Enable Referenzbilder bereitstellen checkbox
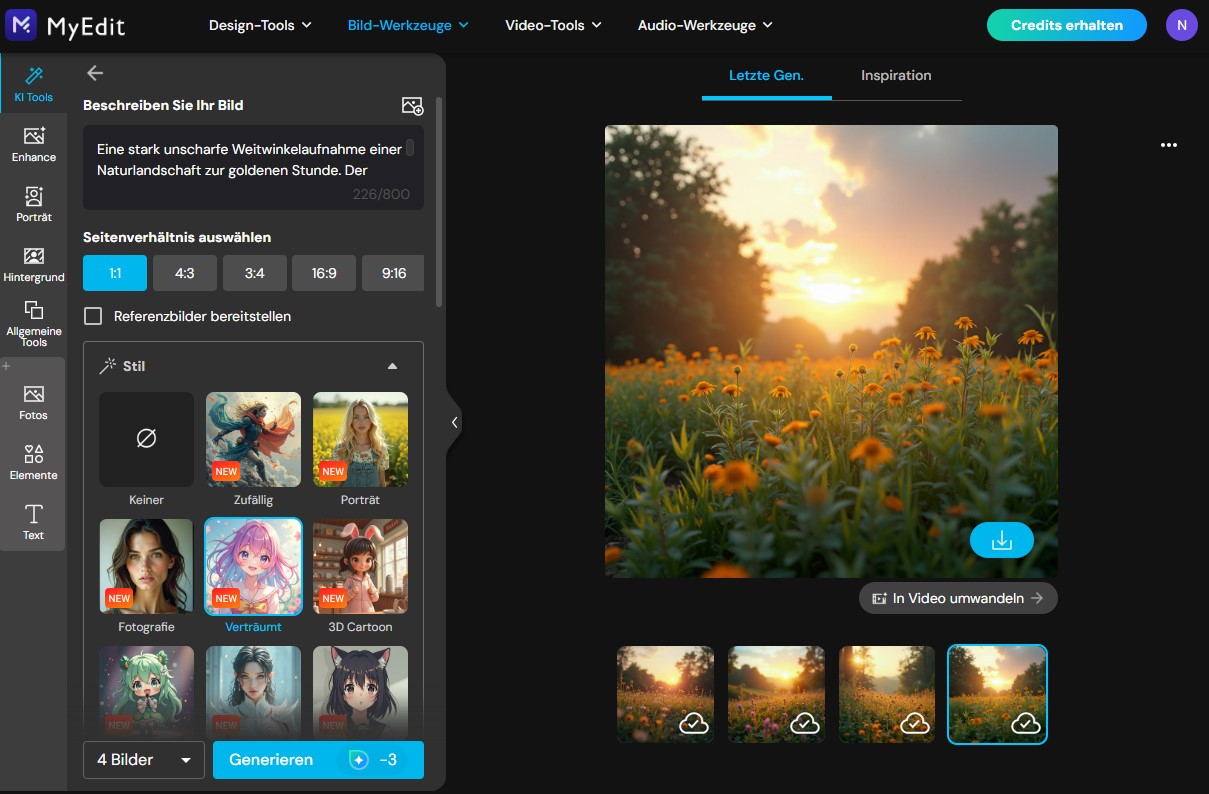 (93, 316)
